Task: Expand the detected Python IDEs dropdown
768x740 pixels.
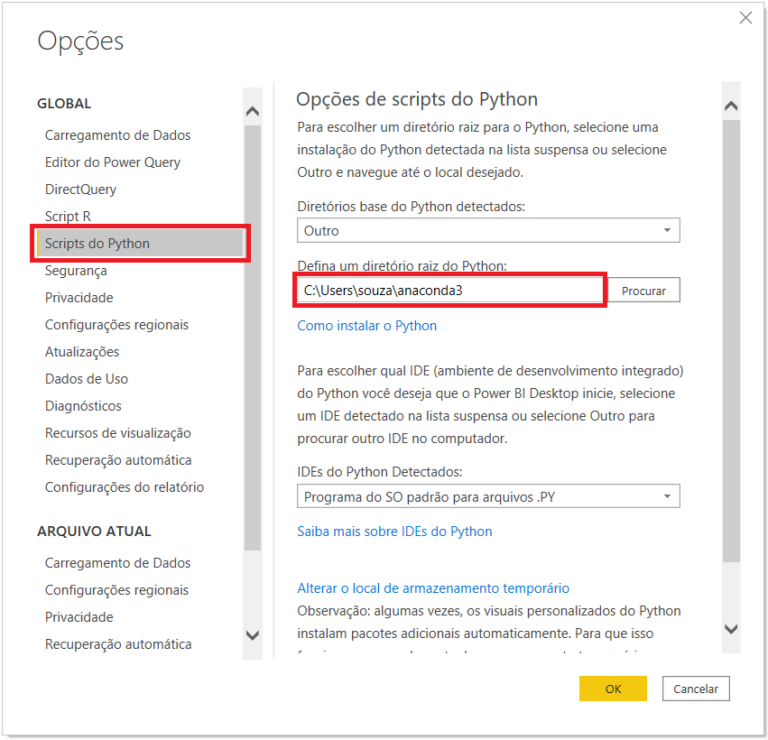Action: (x=488, y=497)
